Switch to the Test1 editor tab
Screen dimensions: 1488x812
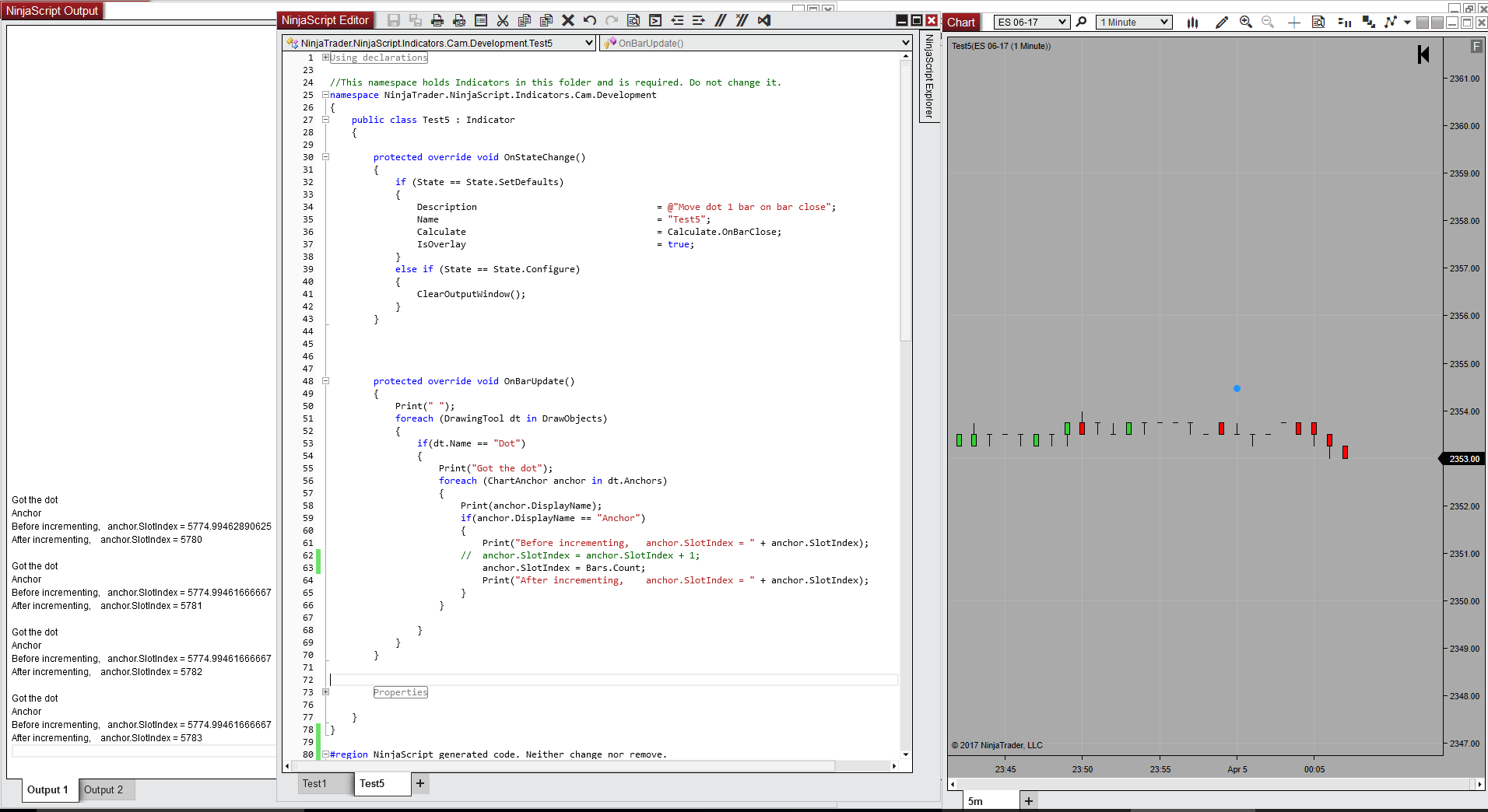click(x=315, y=784)
